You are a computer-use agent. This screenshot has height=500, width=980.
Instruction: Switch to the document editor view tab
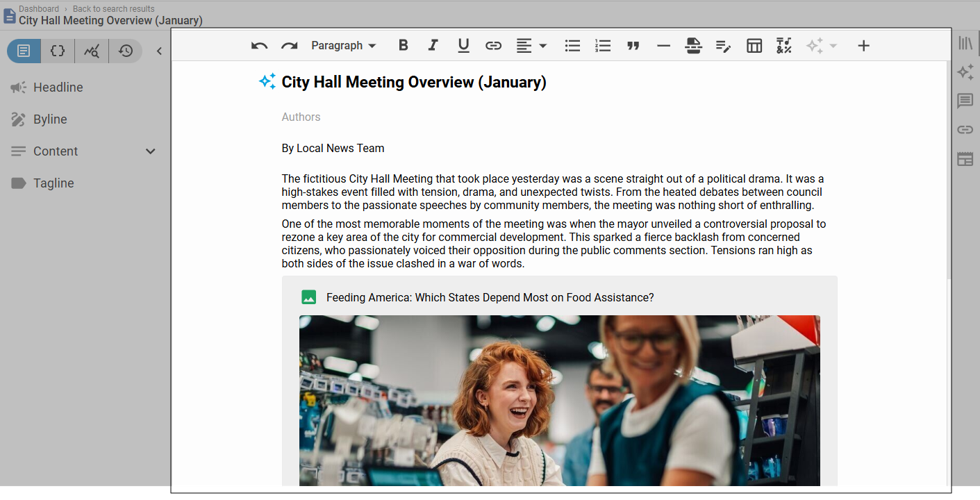click(24, 51)
